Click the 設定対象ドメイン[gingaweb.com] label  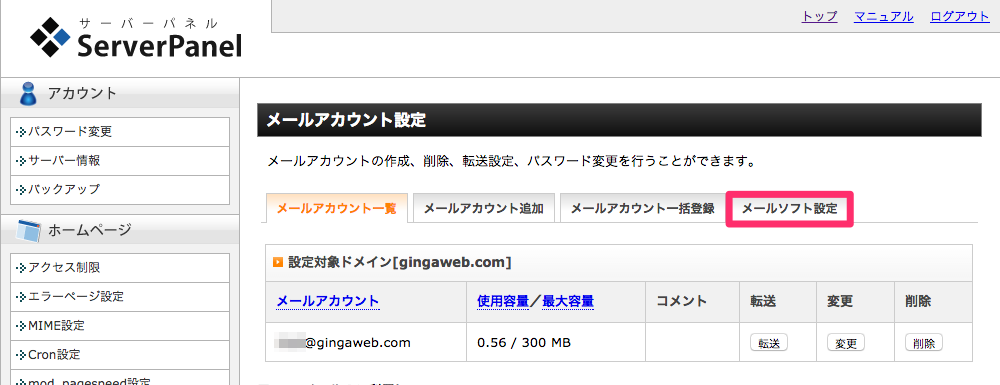(400, 262)
